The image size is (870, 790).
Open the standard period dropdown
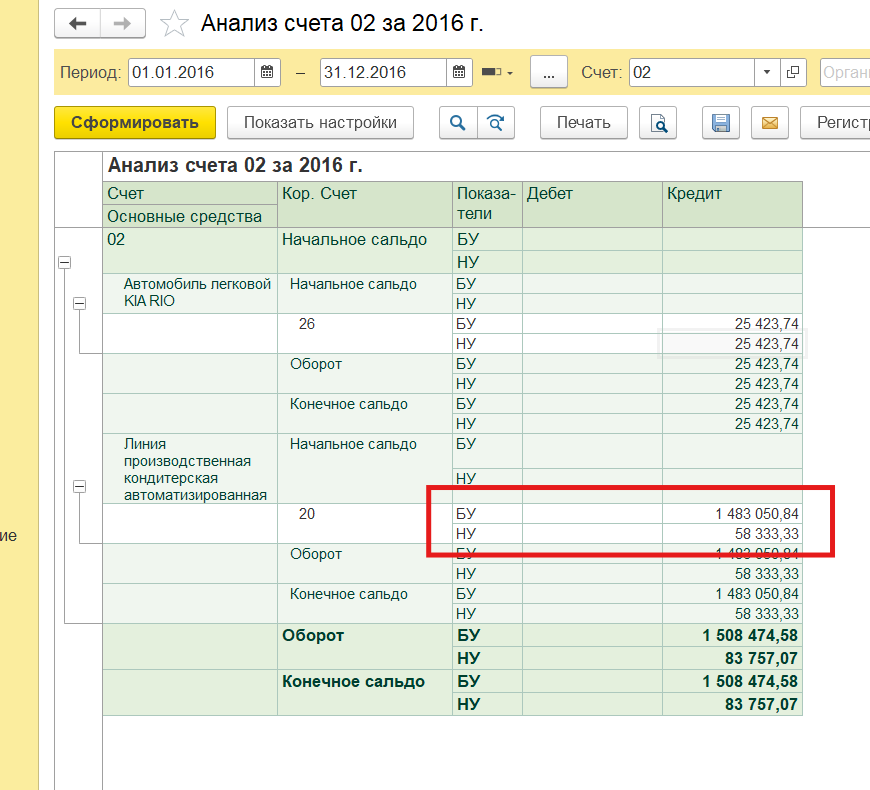tap(497, 72)
